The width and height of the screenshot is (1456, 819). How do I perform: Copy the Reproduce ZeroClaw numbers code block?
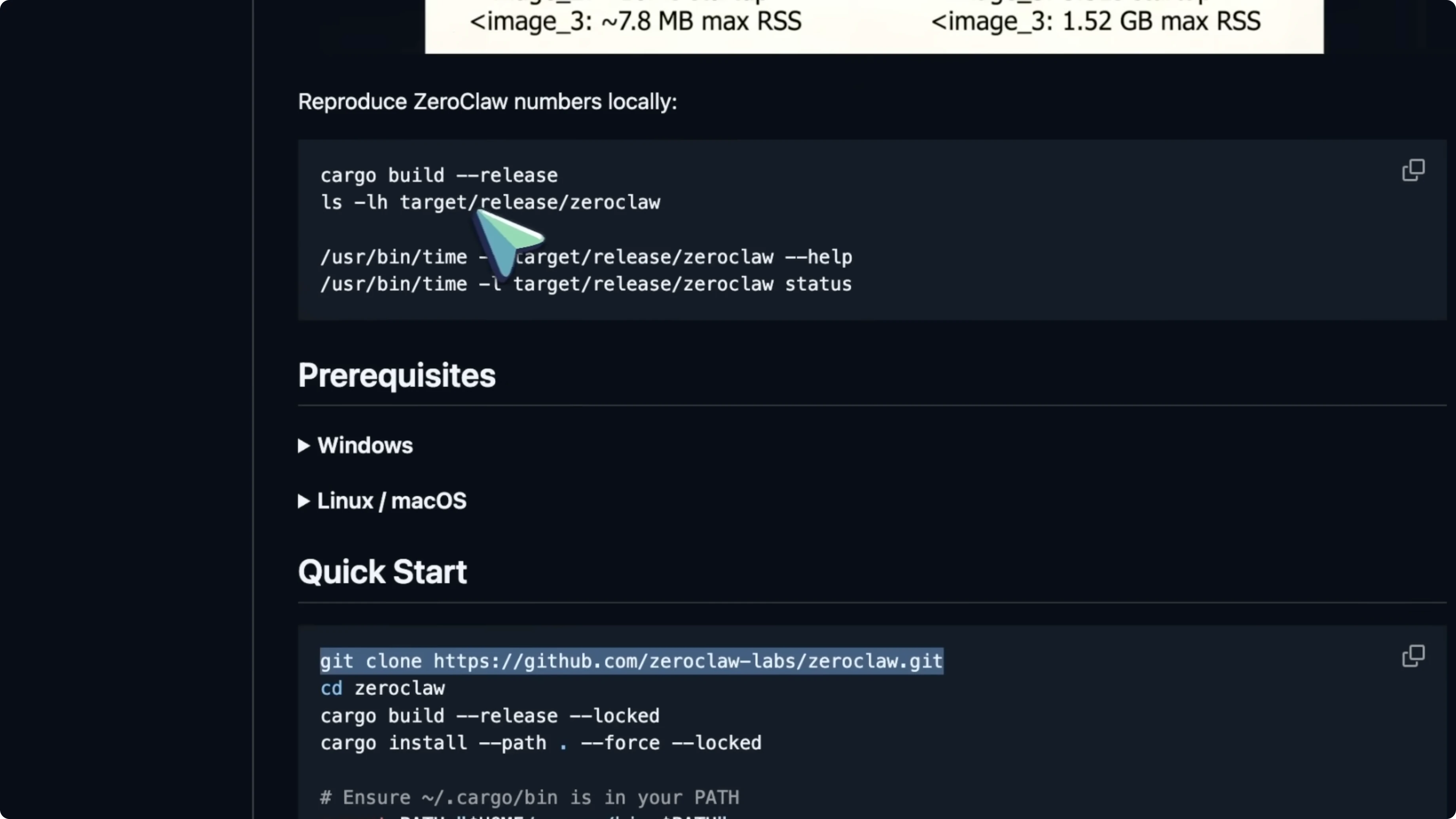(x=1413, y=170)
